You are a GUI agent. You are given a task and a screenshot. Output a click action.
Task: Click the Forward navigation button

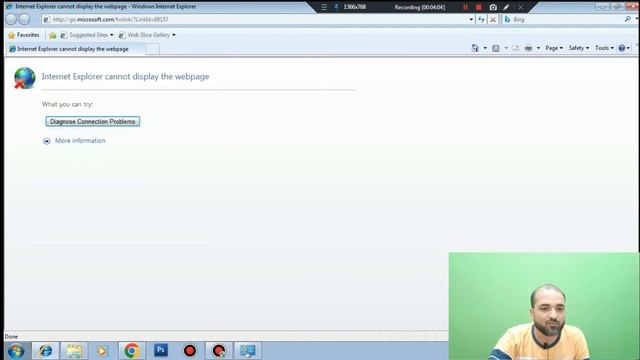click(x=24, y=19)
